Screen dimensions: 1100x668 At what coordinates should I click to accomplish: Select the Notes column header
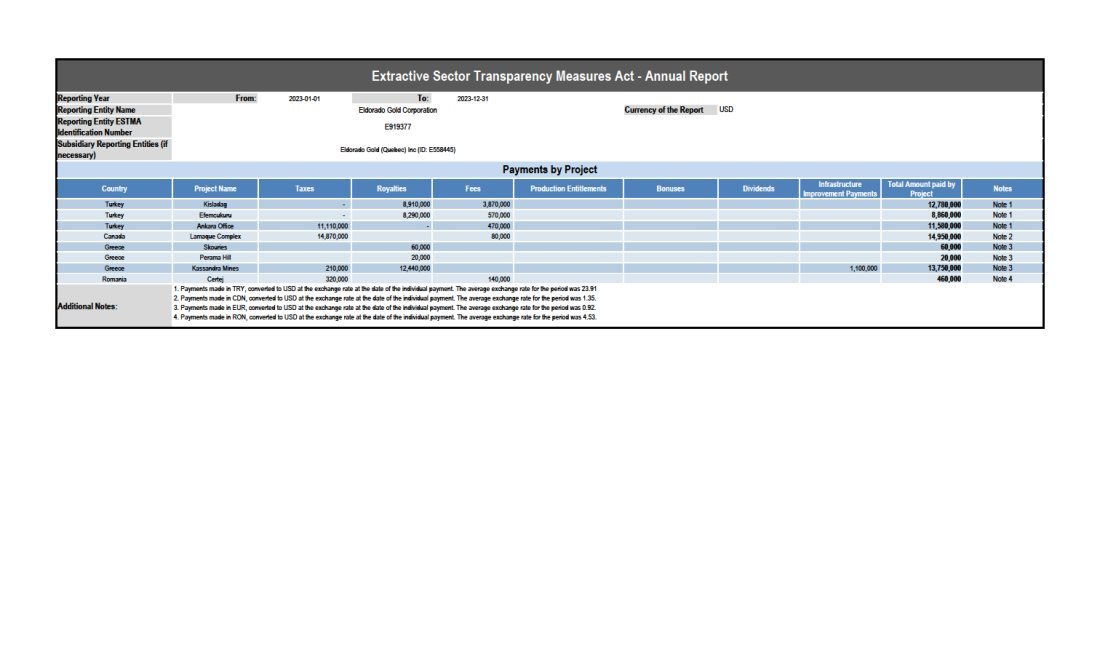click(1002, 189)
